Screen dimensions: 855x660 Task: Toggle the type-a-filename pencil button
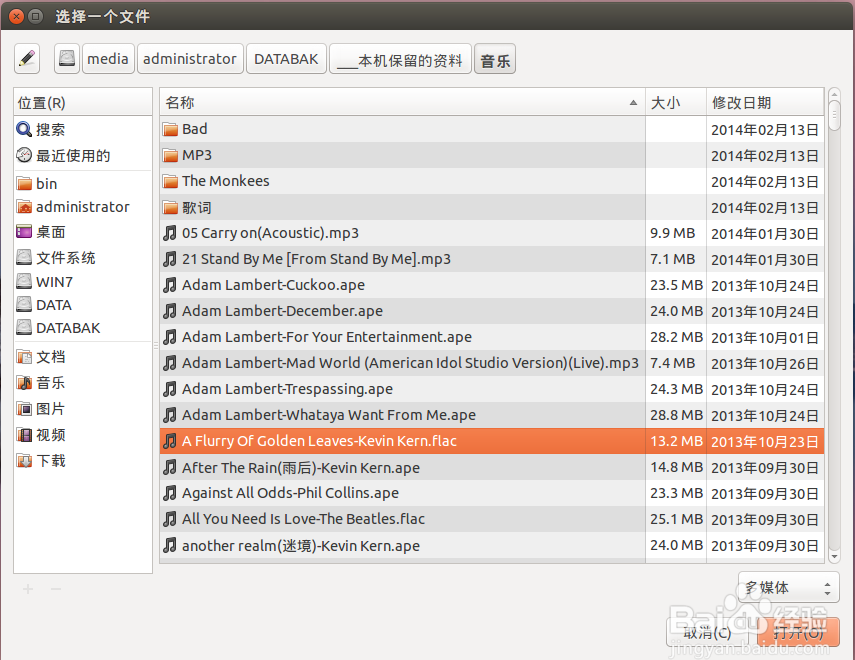click(27, 58)
